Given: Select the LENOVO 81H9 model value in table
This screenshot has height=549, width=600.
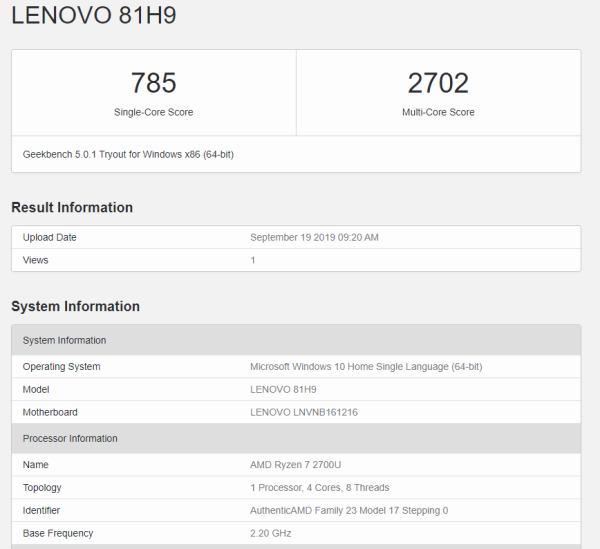Looking at the screenshot, I should (283, 389).
